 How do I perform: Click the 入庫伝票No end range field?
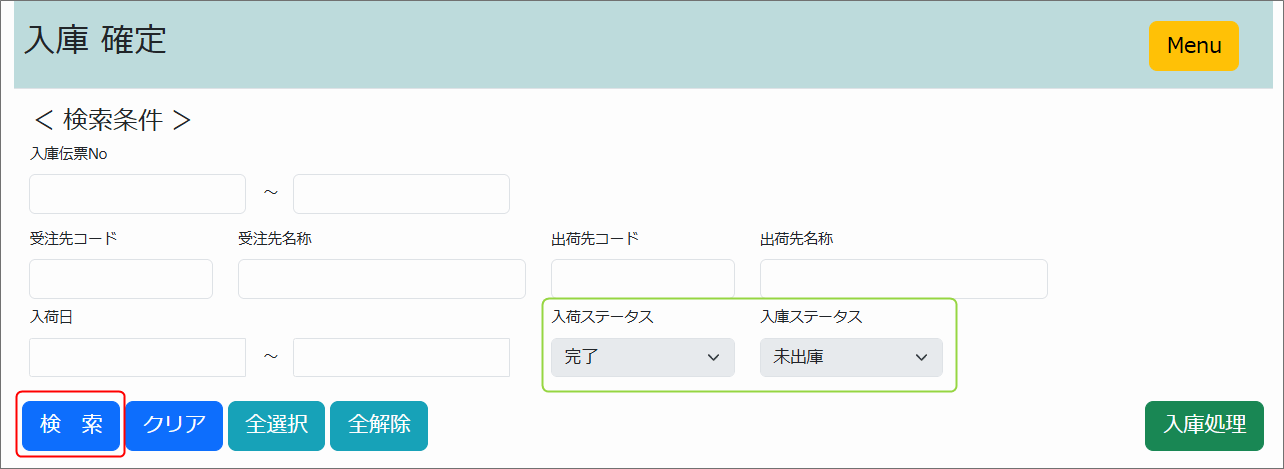click(x=401, y=194)
